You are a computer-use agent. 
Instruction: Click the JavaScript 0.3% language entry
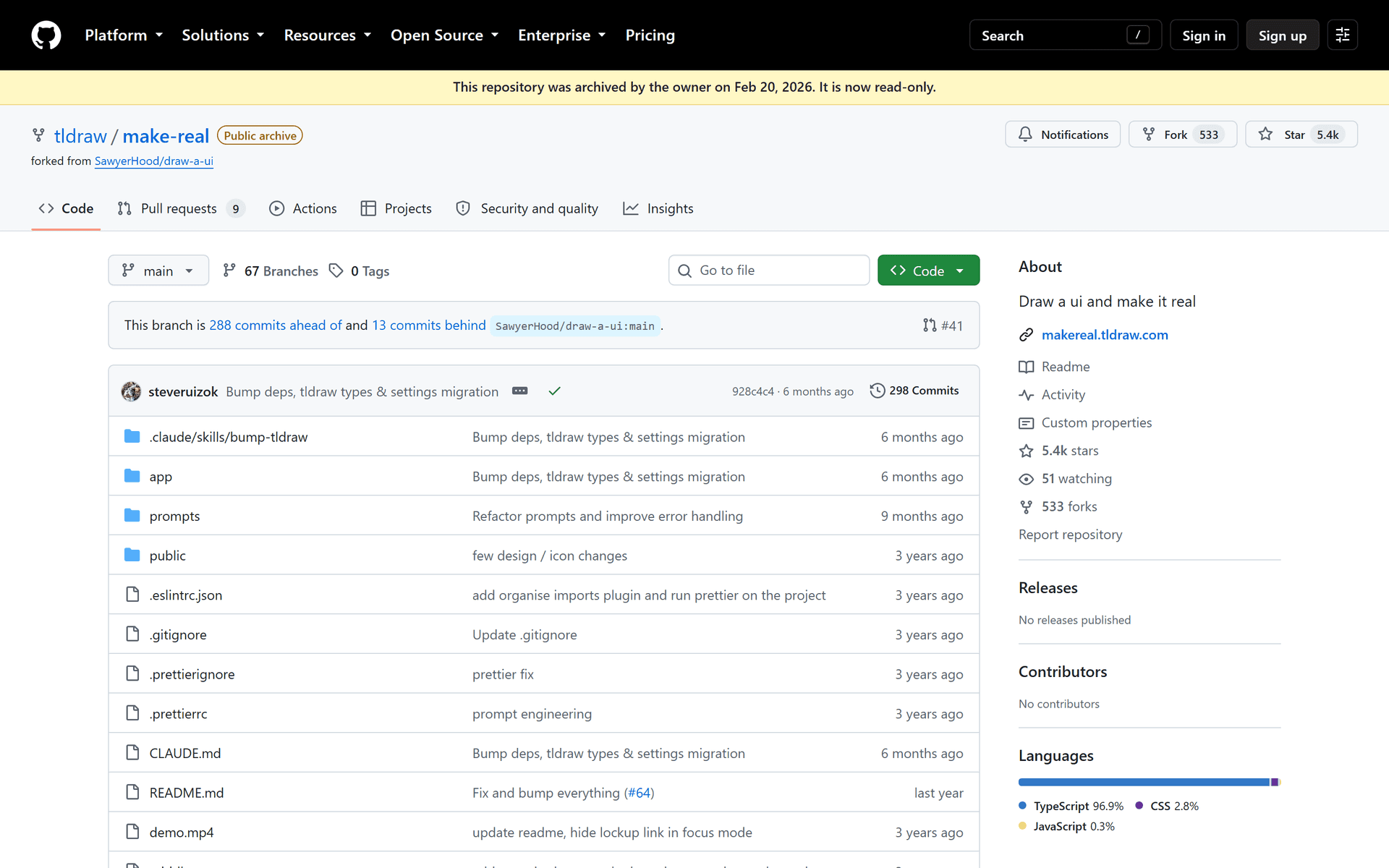(x=1067, y=826)
